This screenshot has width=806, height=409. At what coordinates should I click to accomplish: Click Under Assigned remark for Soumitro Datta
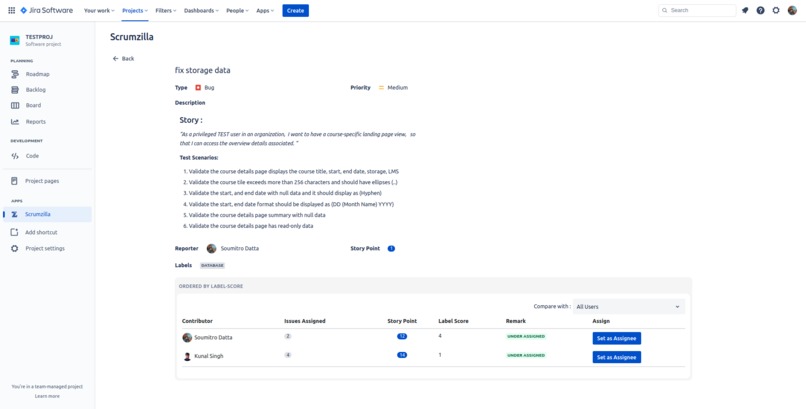(x=526, y=337)
